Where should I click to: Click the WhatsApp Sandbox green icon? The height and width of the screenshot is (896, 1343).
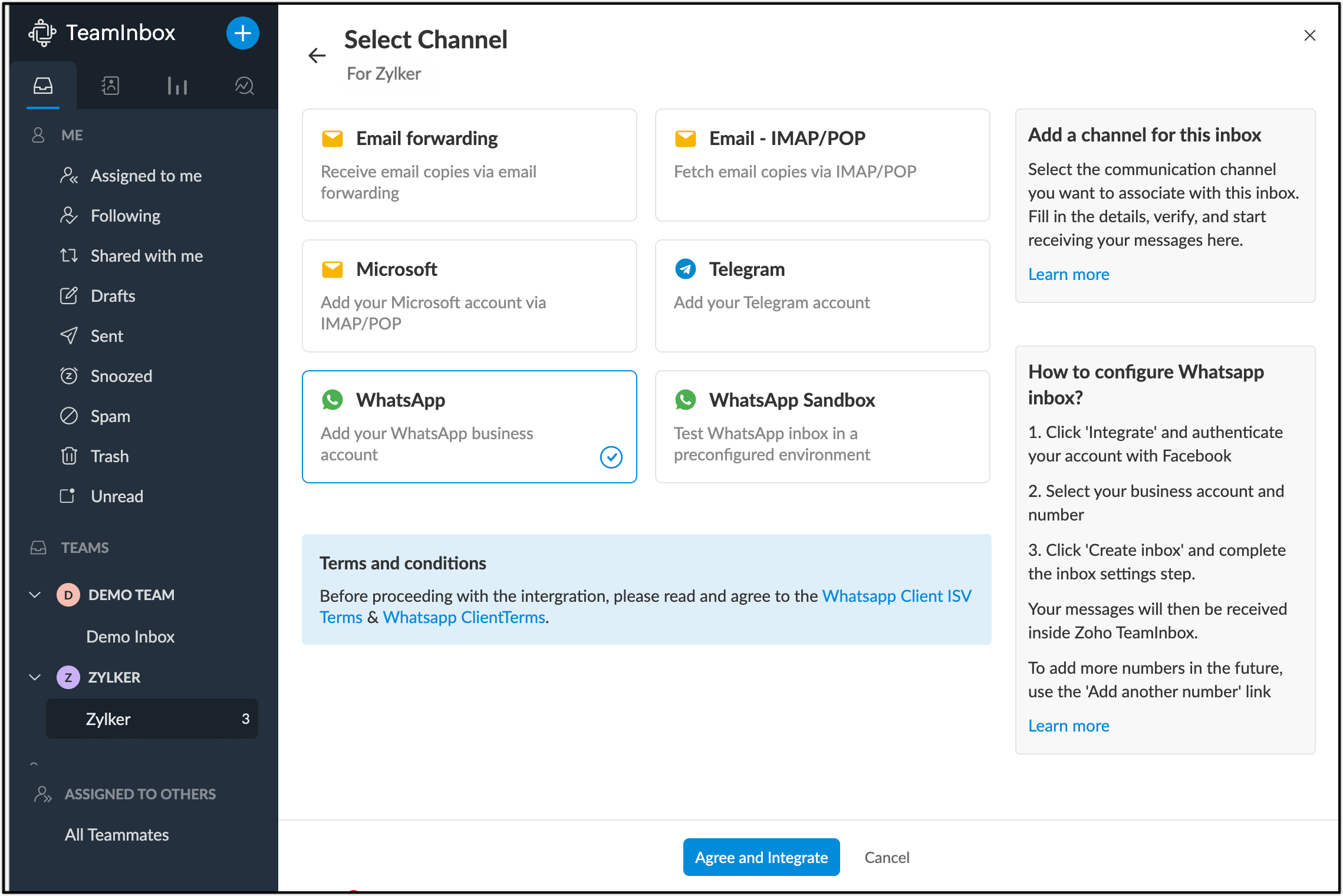pos(685,400)
